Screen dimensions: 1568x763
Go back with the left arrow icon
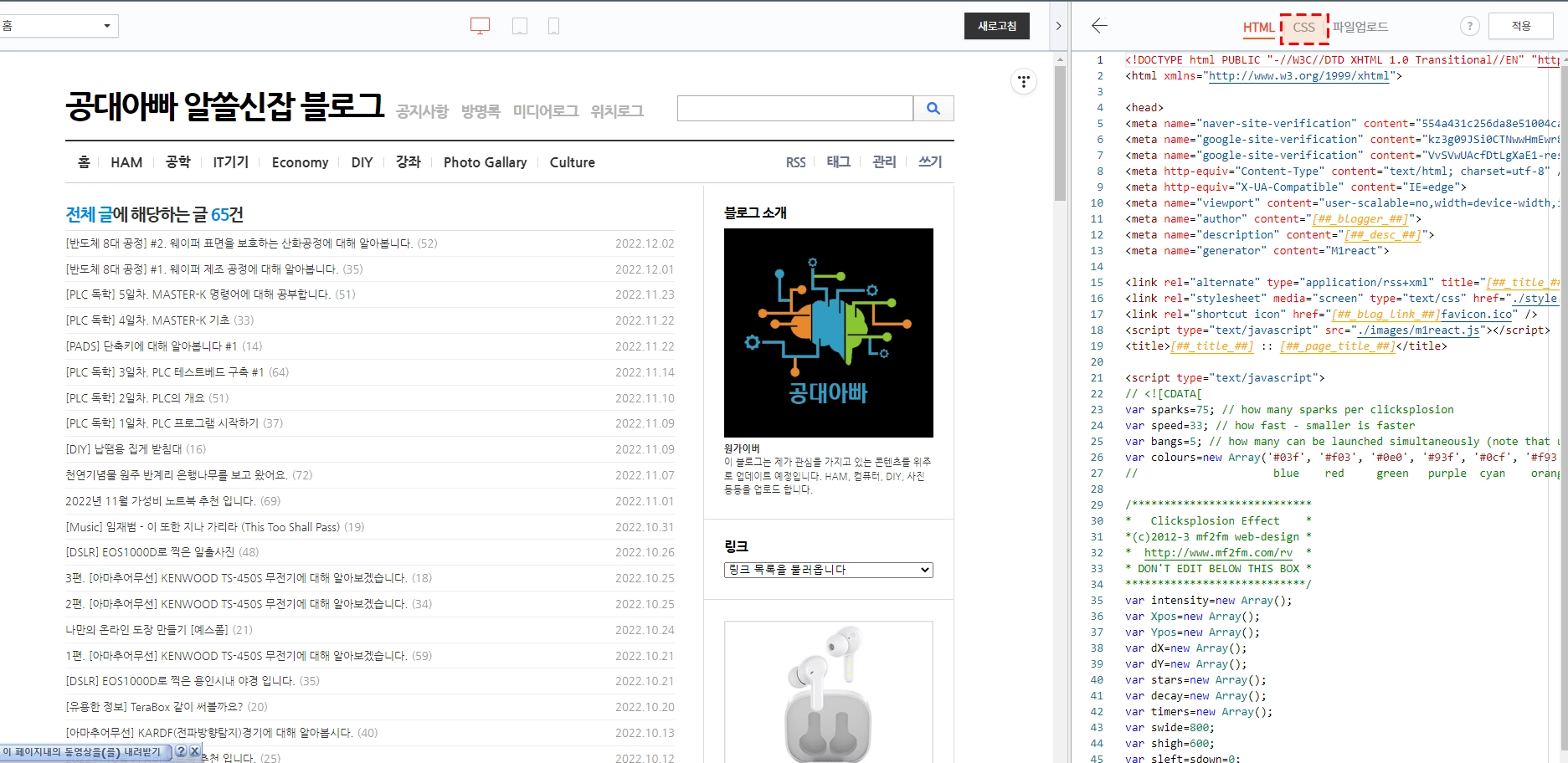point(1099,26)
